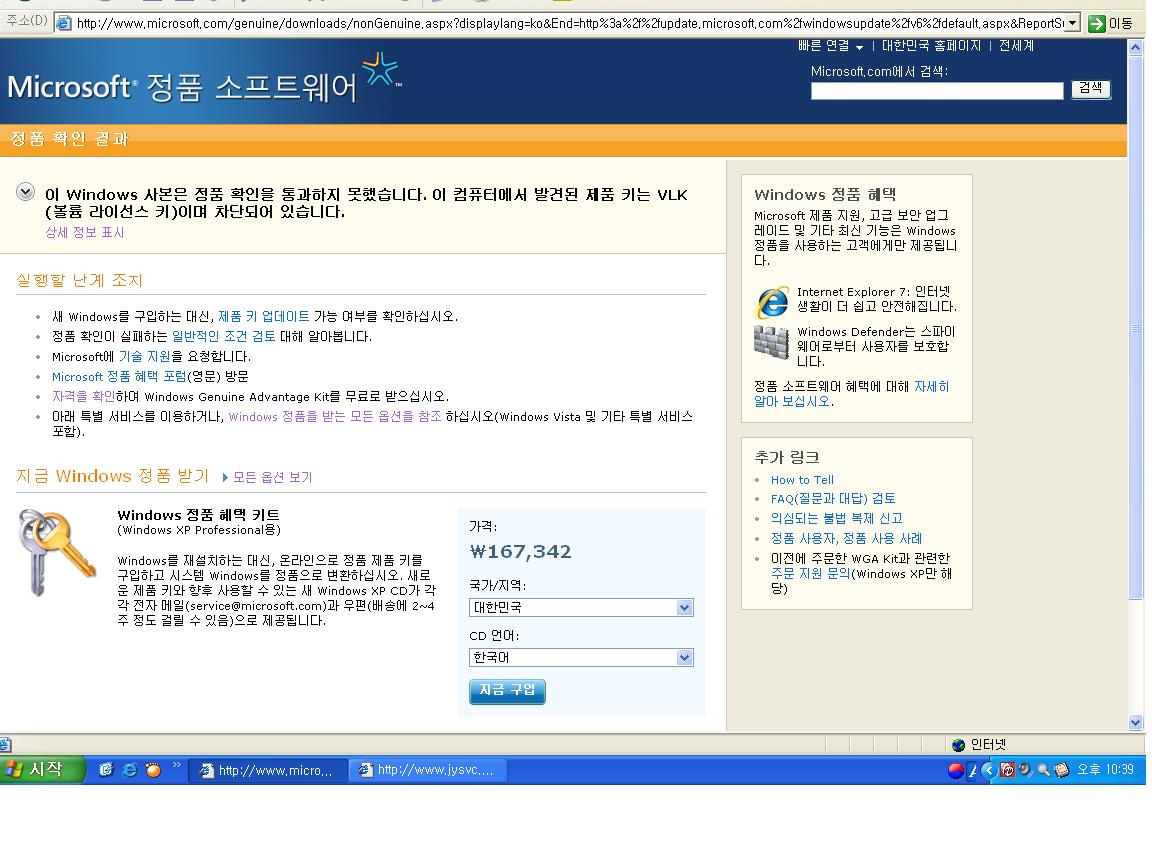Click the last tray icon before the clock

tap(1062, 770)
